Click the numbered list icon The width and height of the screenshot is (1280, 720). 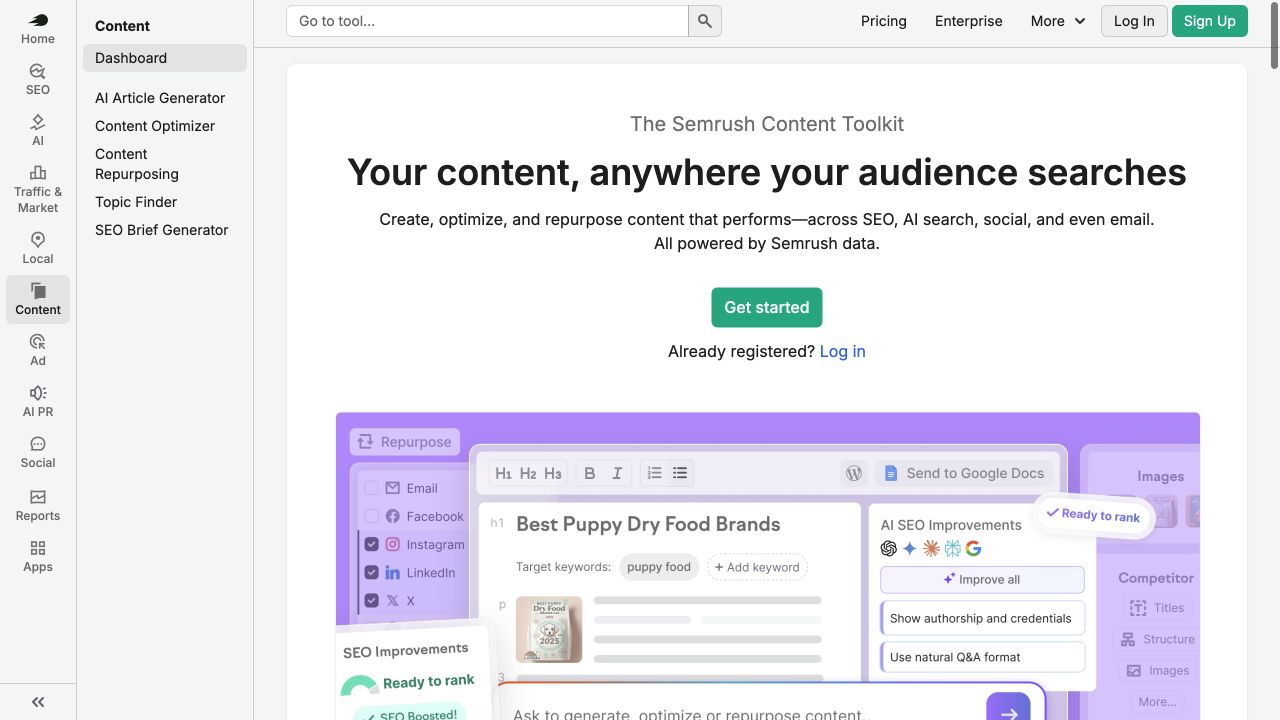point(655,473)
